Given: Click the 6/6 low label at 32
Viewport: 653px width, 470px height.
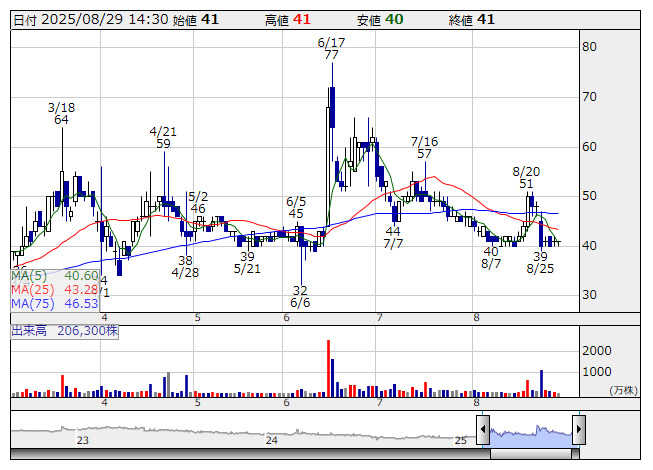Looking at the screenshot, I should pyautogui.click(x=300, y=296).
